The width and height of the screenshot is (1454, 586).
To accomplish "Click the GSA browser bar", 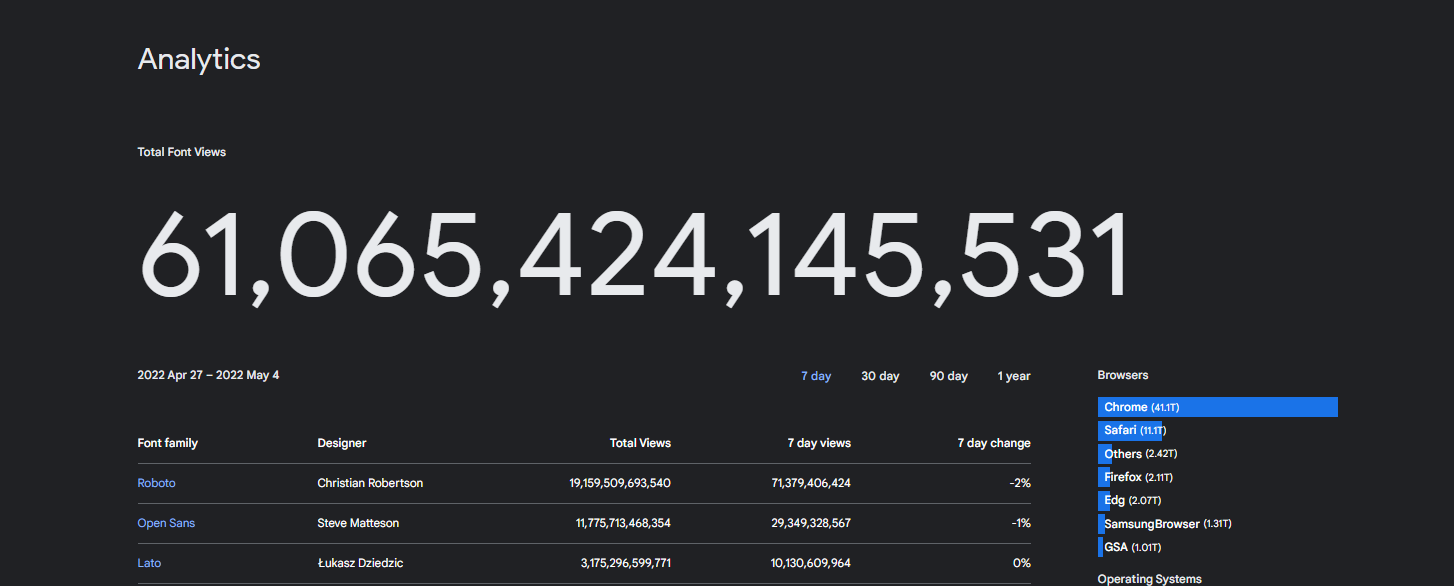I will click(1101, 547).
